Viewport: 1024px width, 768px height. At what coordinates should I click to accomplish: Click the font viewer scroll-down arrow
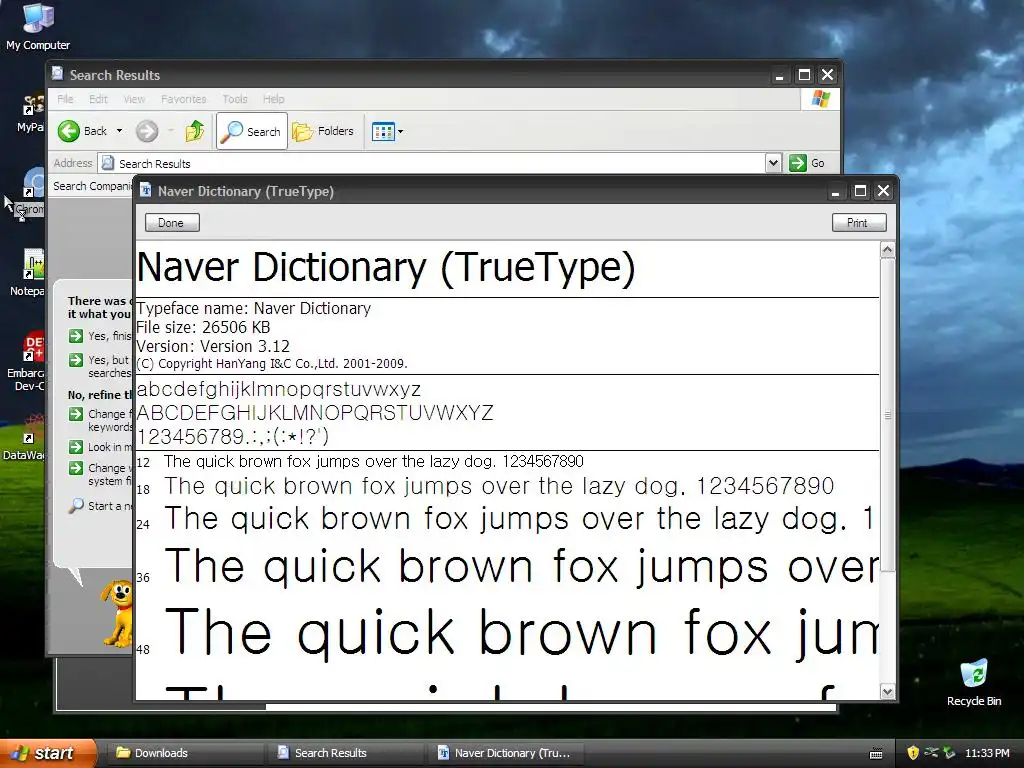[887, 692]
